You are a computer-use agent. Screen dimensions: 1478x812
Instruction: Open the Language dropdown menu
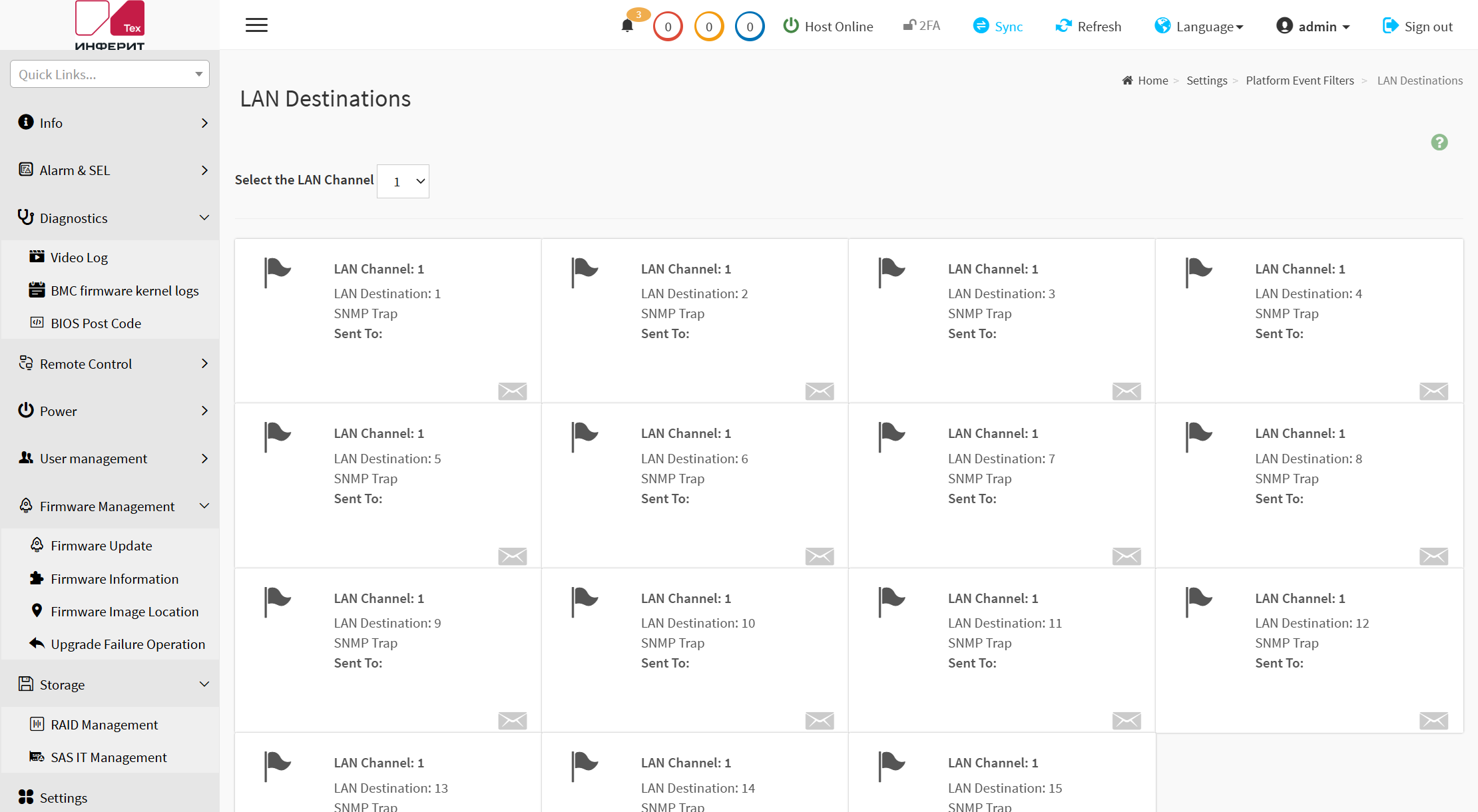(1198, 27)
